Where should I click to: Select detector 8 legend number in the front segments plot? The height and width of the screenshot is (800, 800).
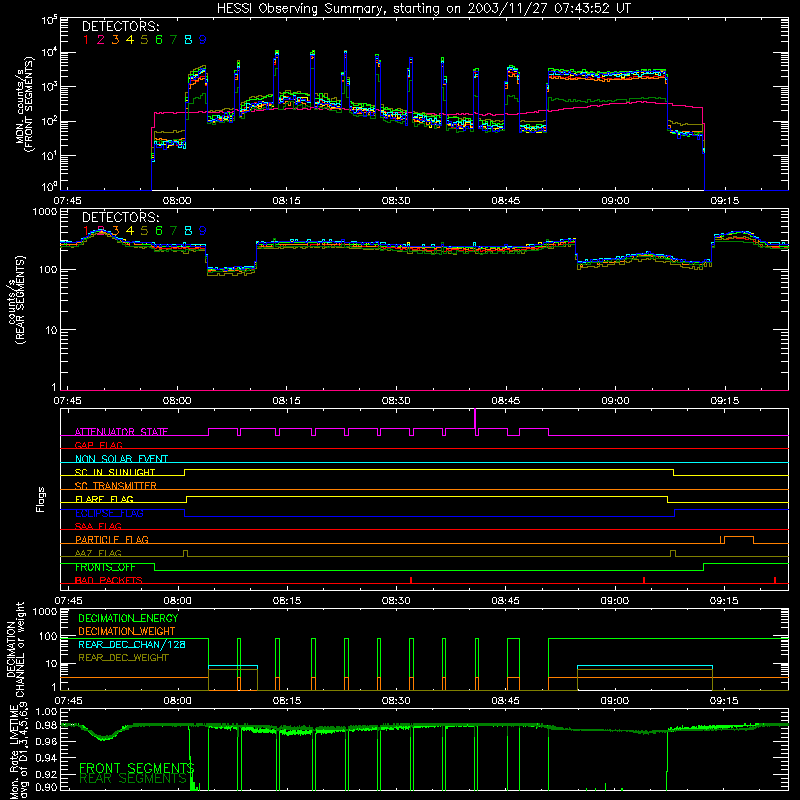[188, 40]
